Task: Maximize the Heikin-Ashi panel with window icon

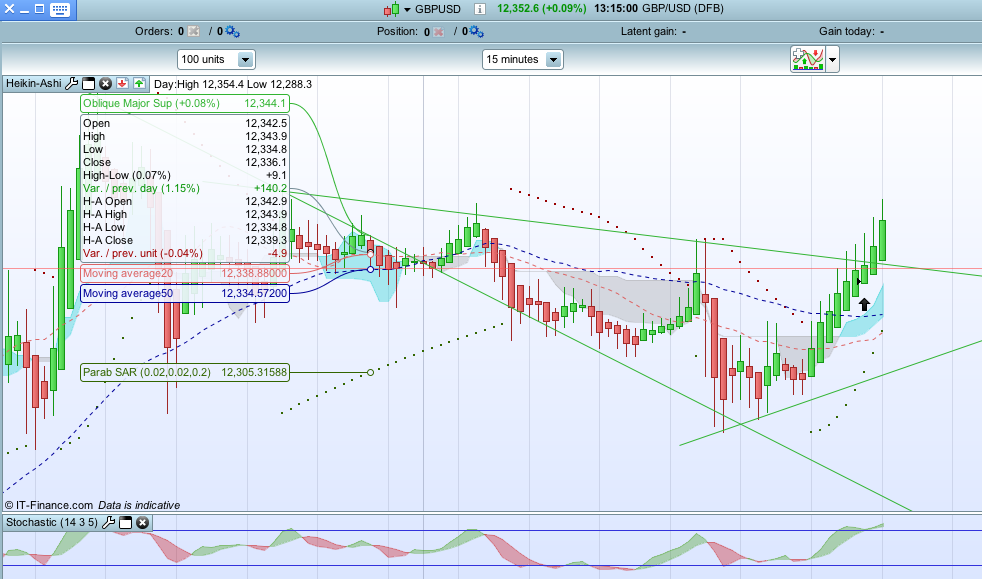Action: (89, 83)
